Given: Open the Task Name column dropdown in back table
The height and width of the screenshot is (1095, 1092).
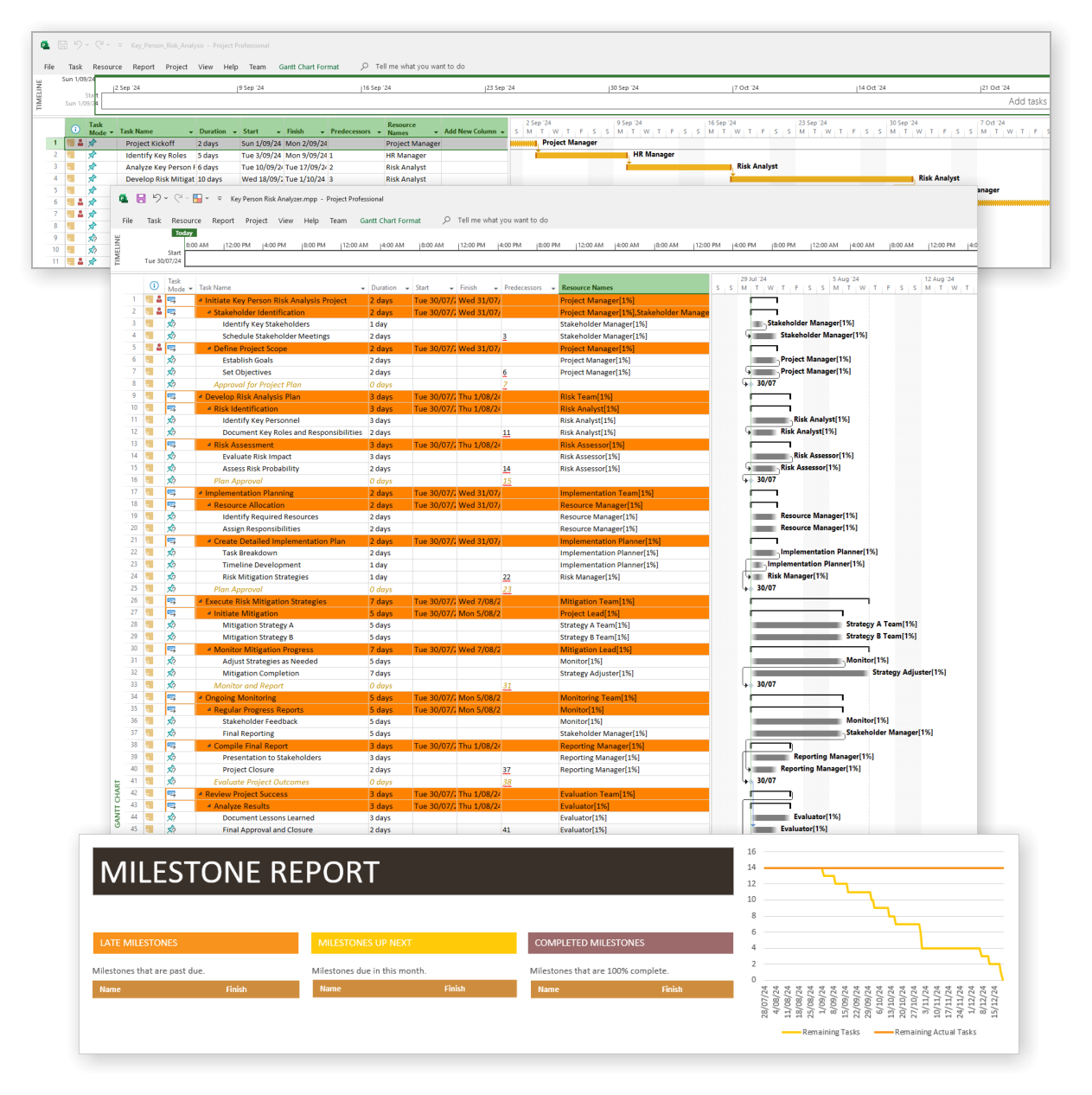Looking at the screenshot, I should click(x=190, y=132).
